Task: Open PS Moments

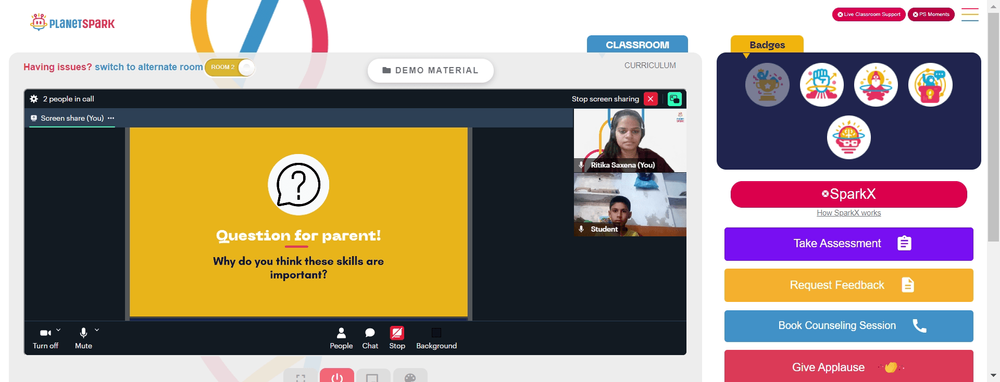Action: point(931,14)
